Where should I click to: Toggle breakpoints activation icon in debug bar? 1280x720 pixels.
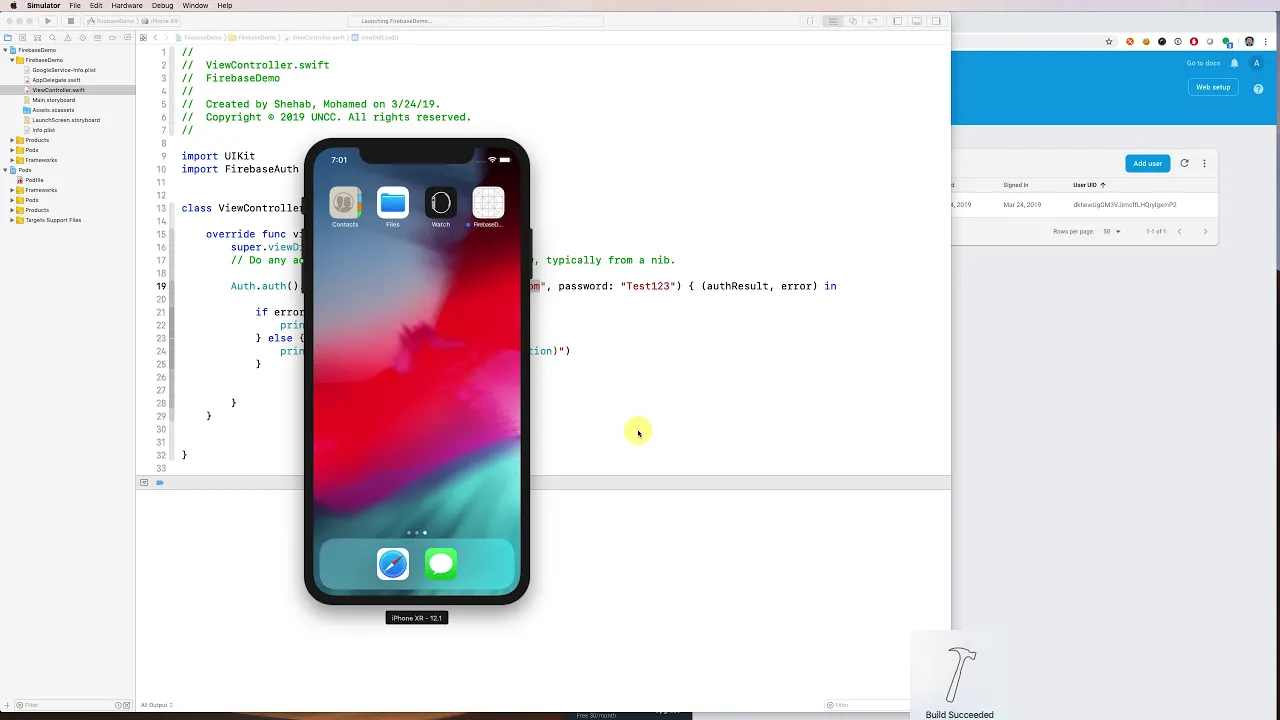pos(160,483)
